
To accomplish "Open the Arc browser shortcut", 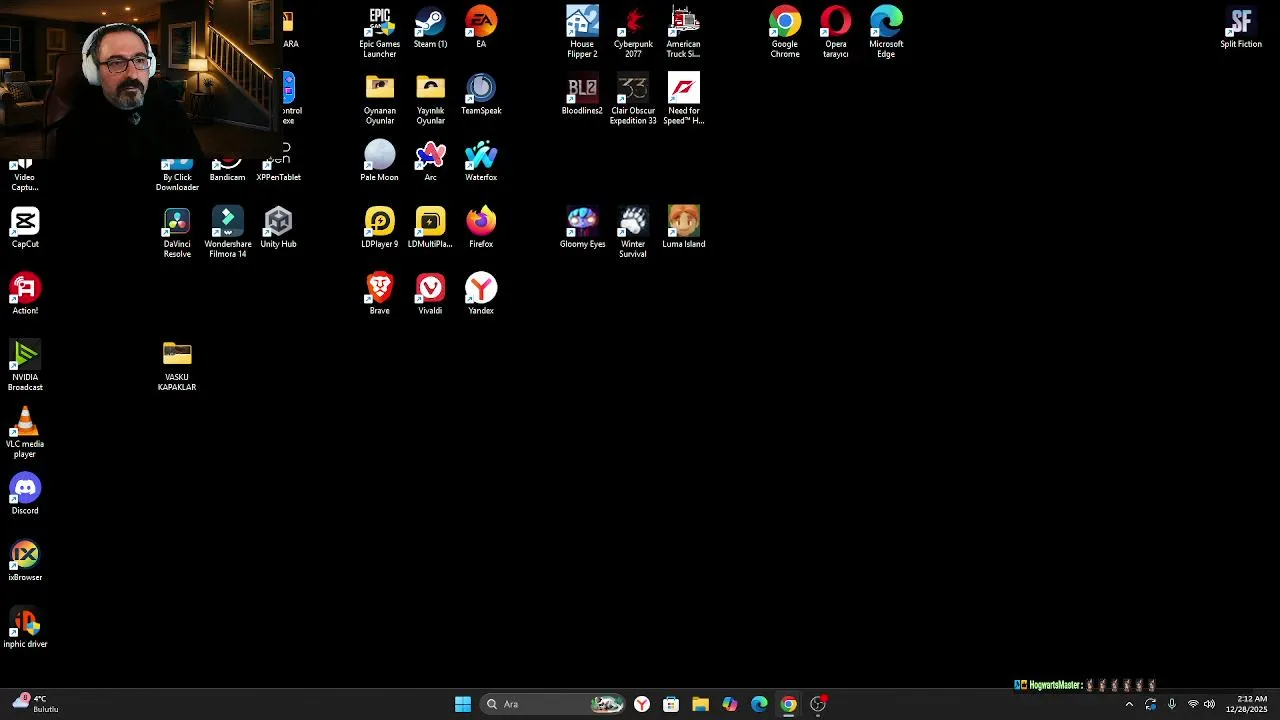I will 430,161.
